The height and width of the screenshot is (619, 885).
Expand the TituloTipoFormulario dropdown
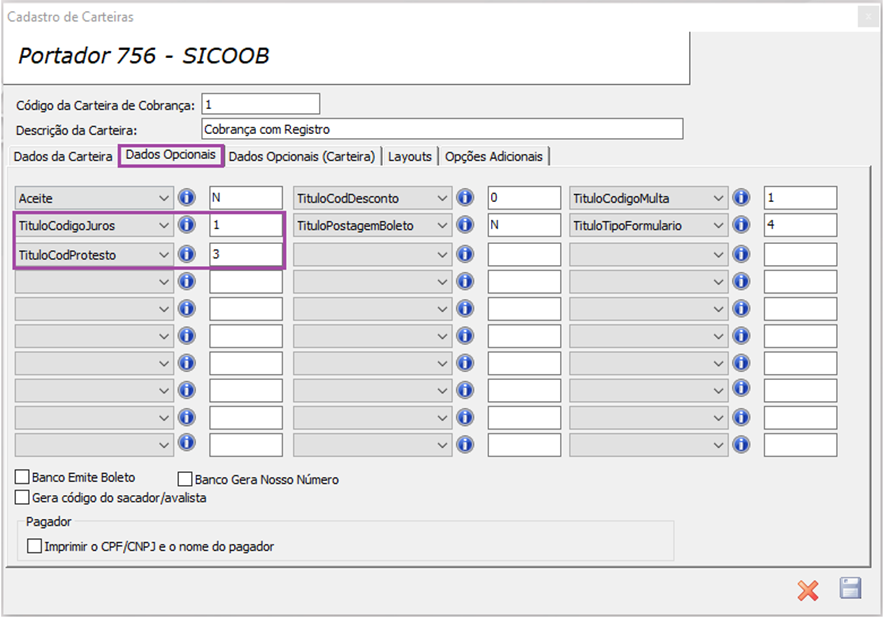point(648,225)
